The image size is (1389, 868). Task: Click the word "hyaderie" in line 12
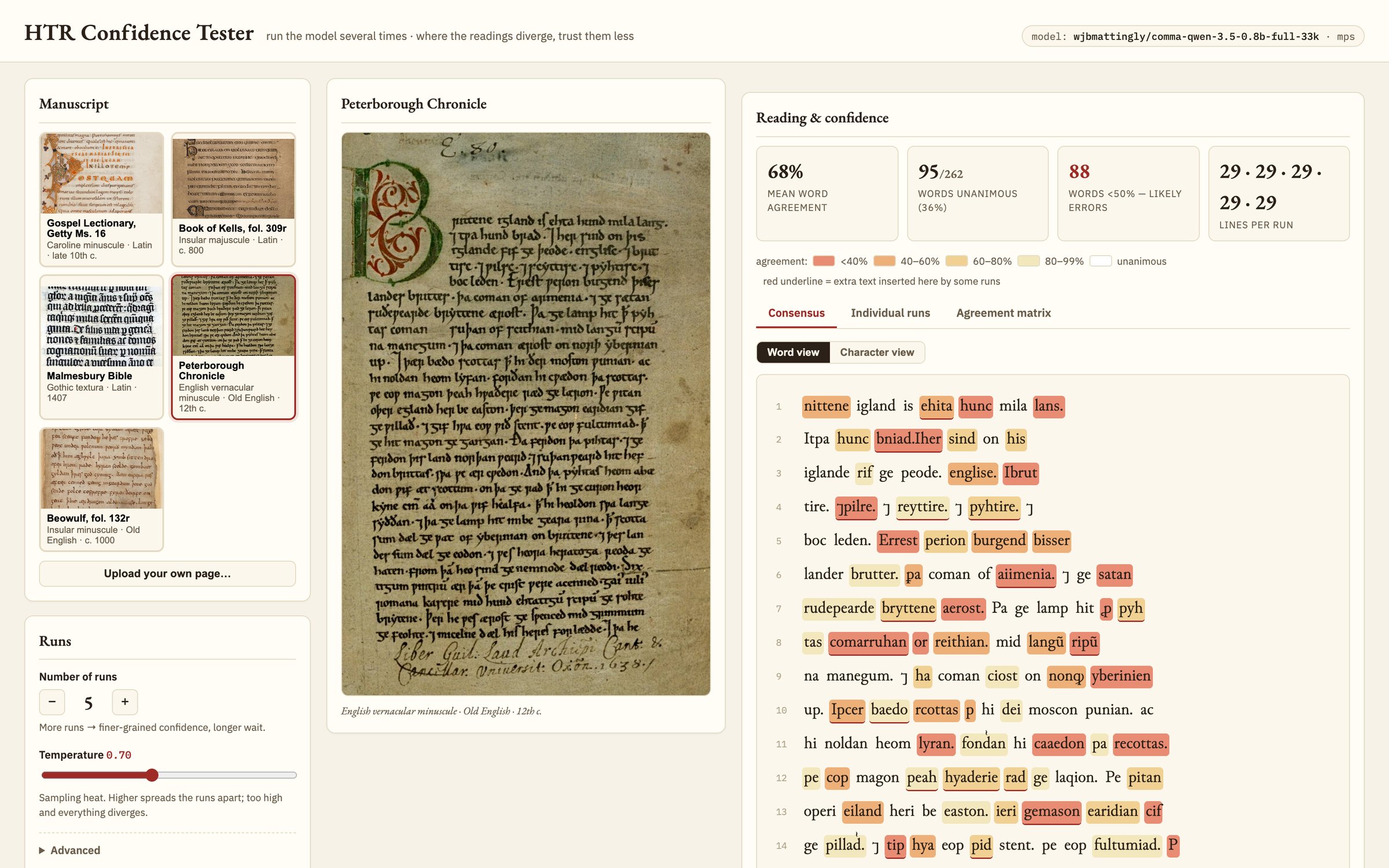(x=971, y=778)
